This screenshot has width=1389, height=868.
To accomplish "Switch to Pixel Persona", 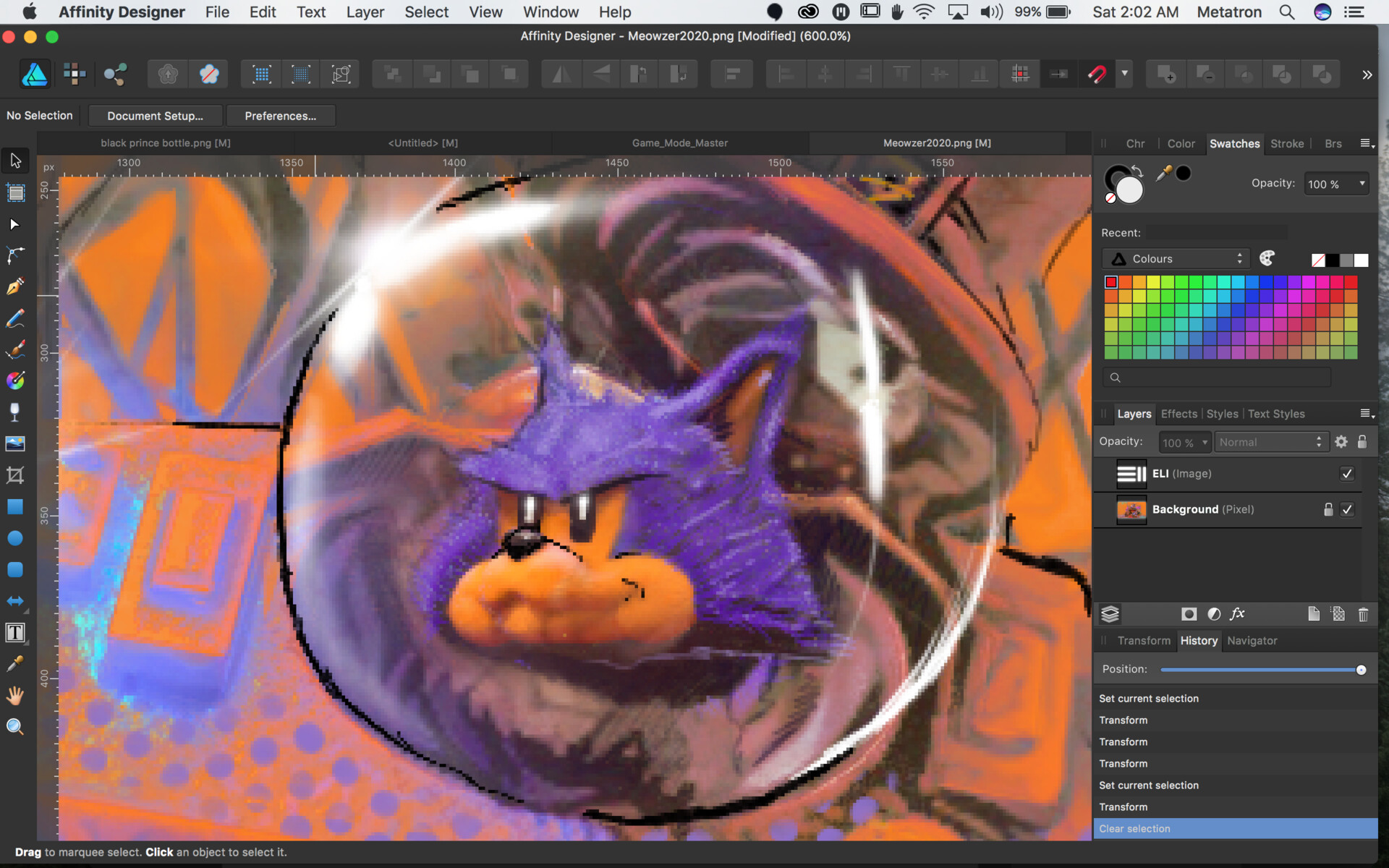I will click(75, 74).
